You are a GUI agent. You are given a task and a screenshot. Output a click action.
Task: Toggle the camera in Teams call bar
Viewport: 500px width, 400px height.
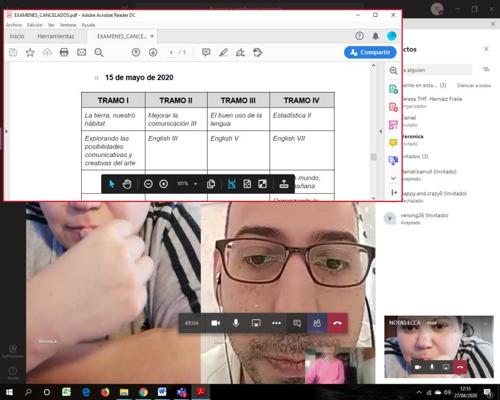216,323
